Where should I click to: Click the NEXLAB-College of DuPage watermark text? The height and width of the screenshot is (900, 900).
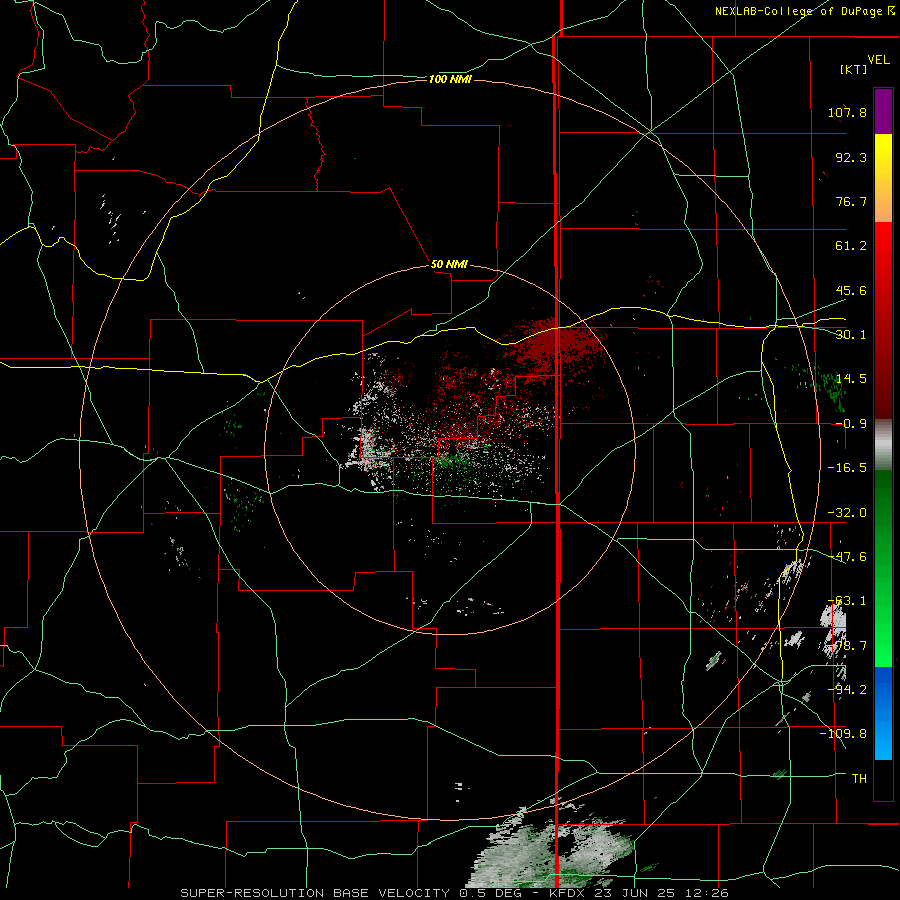point(804,11)
